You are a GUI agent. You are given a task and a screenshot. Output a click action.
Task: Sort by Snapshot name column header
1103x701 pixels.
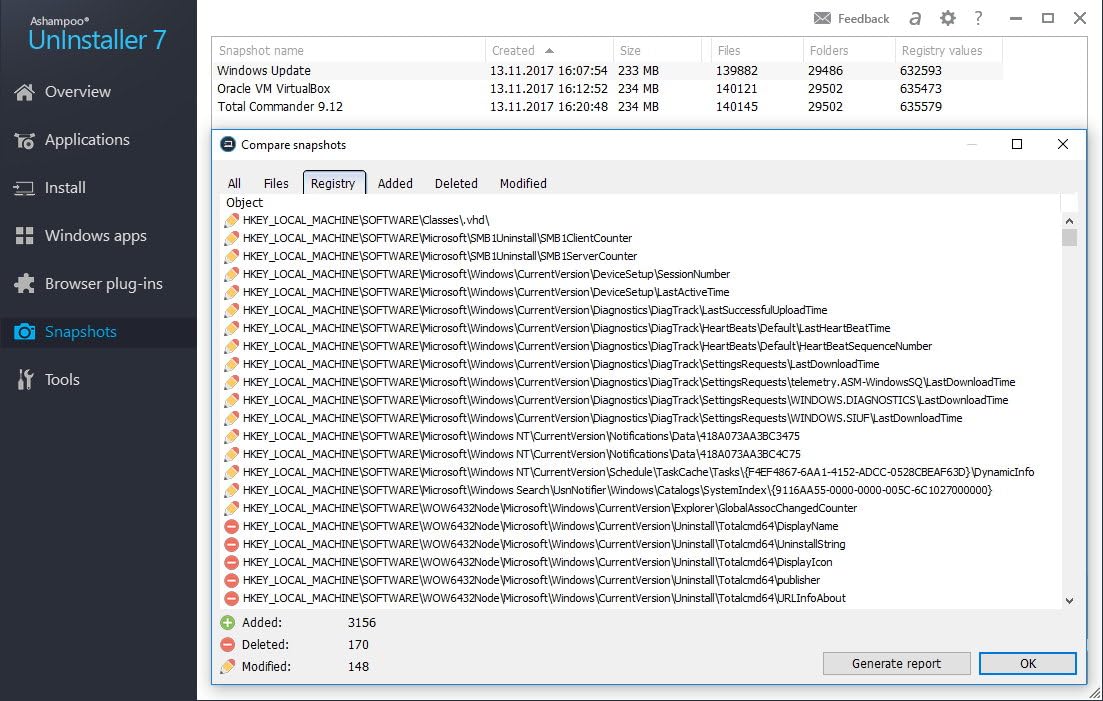(348, 51)
